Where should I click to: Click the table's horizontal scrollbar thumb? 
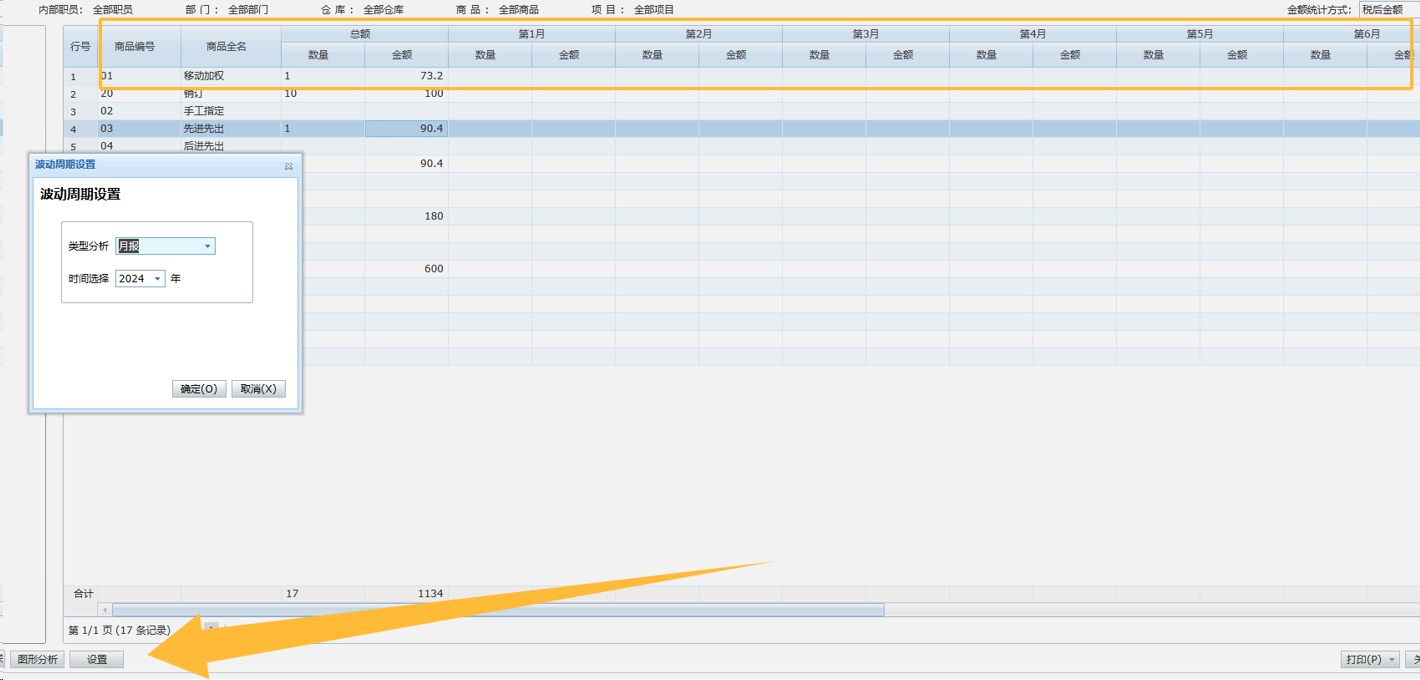498,610
